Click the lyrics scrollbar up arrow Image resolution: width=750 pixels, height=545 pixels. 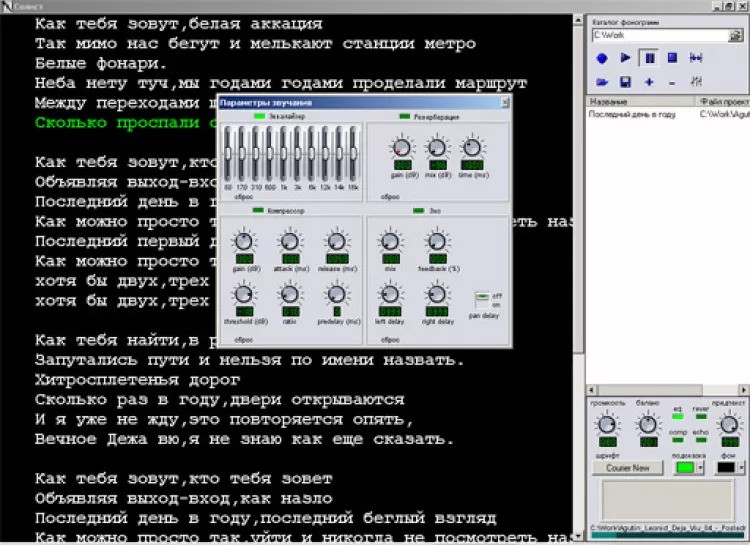click(578, 20)
